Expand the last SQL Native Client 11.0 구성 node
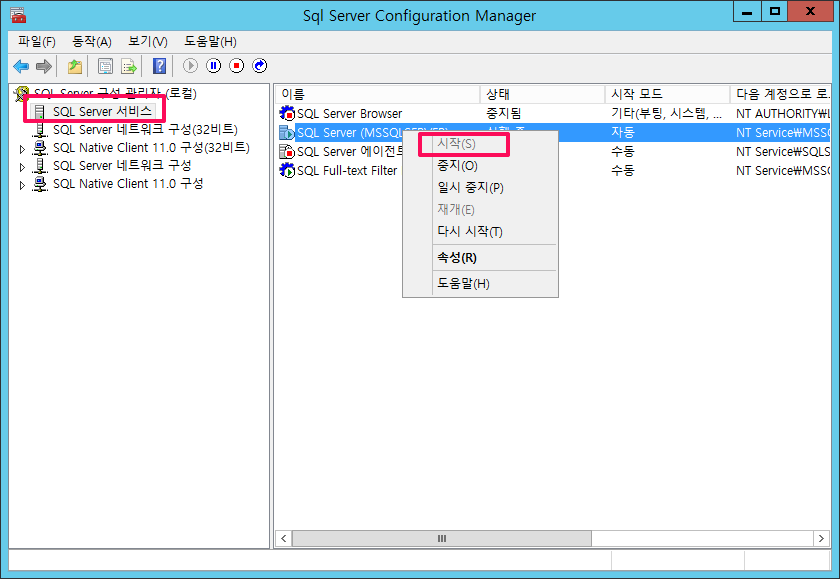Image resolution: width=840 pixels, height=579 pixels. [22, 185]
